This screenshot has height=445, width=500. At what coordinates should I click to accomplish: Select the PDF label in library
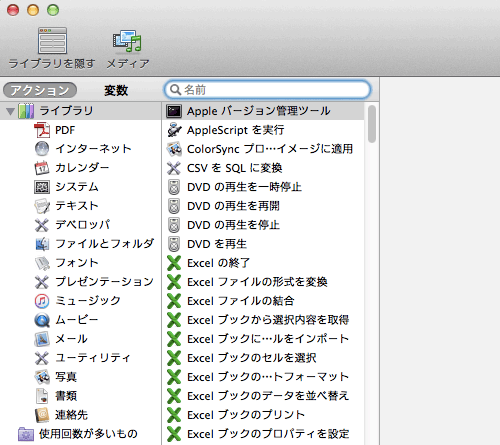[65, 130]
